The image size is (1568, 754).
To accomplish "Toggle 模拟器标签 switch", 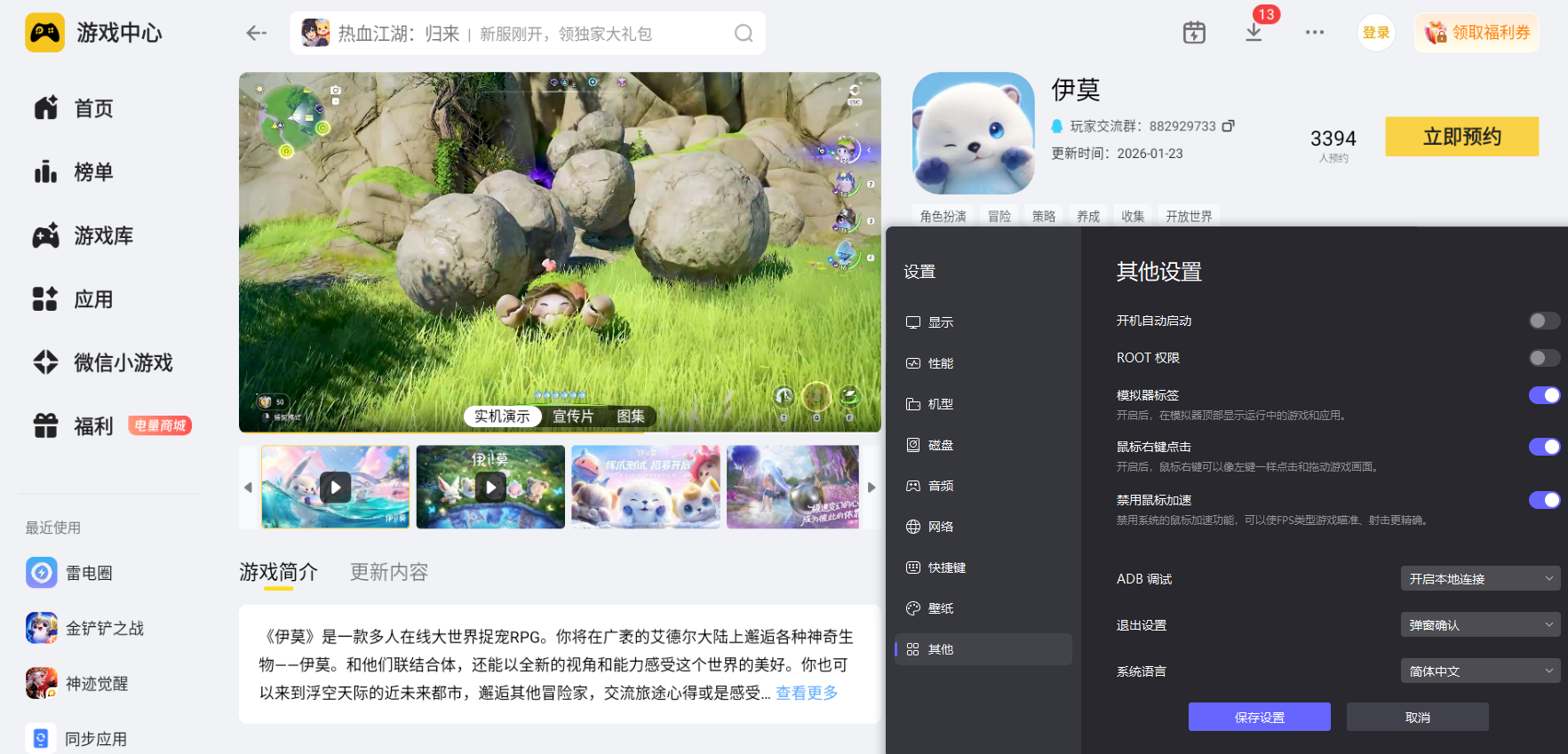I will (x=1544, y=395).
